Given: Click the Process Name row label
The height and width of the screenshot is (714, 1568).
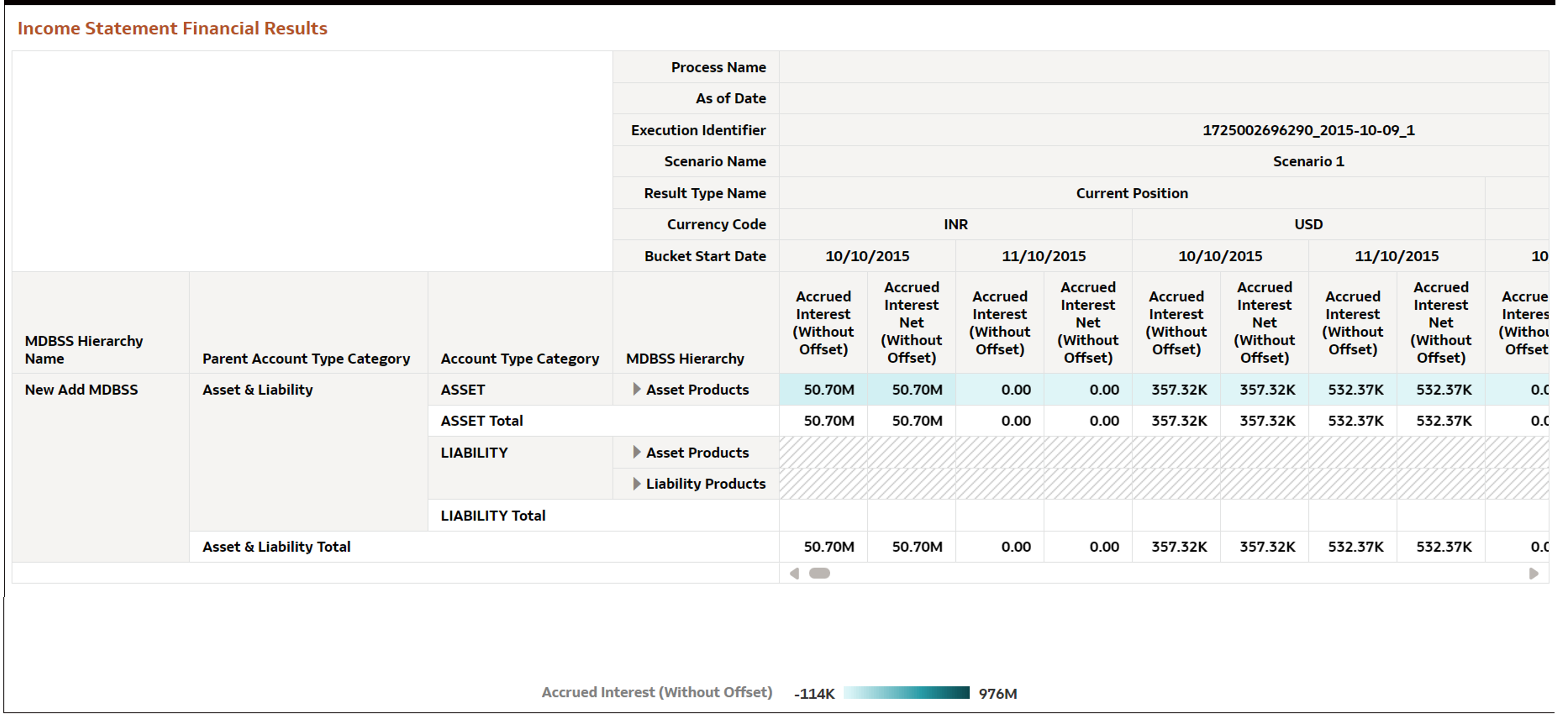Looking at the screenshot, I should coord(718,67).
